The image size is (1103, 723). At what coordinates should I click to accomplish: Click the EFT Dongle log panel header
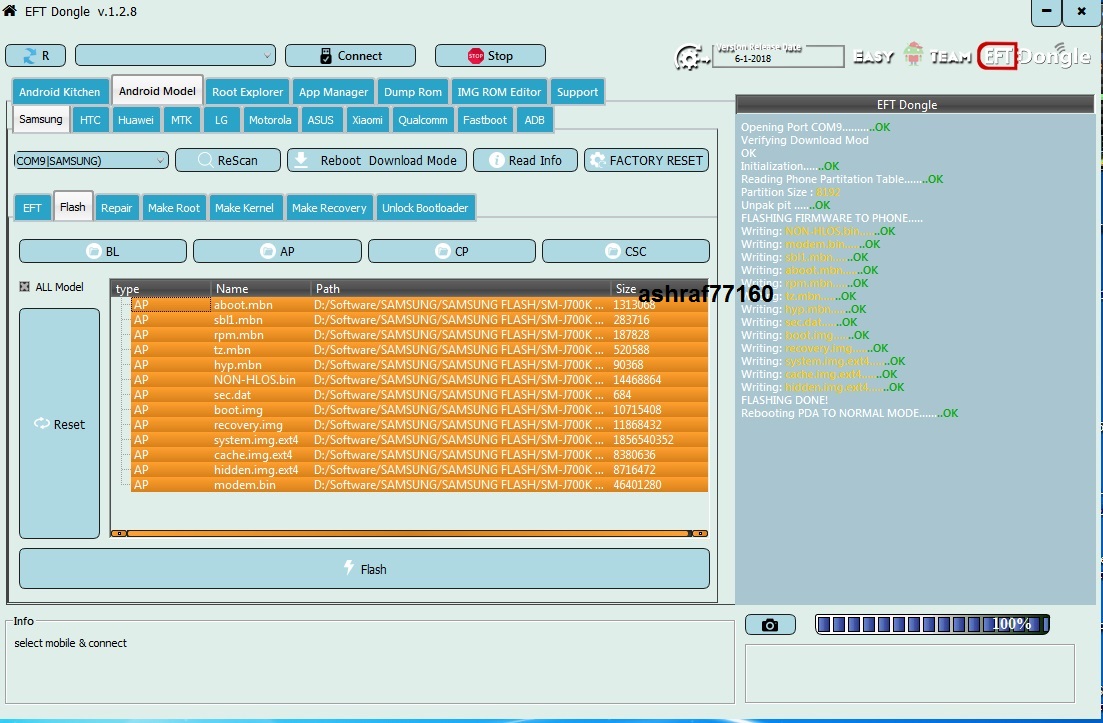(x=914, y=104)
